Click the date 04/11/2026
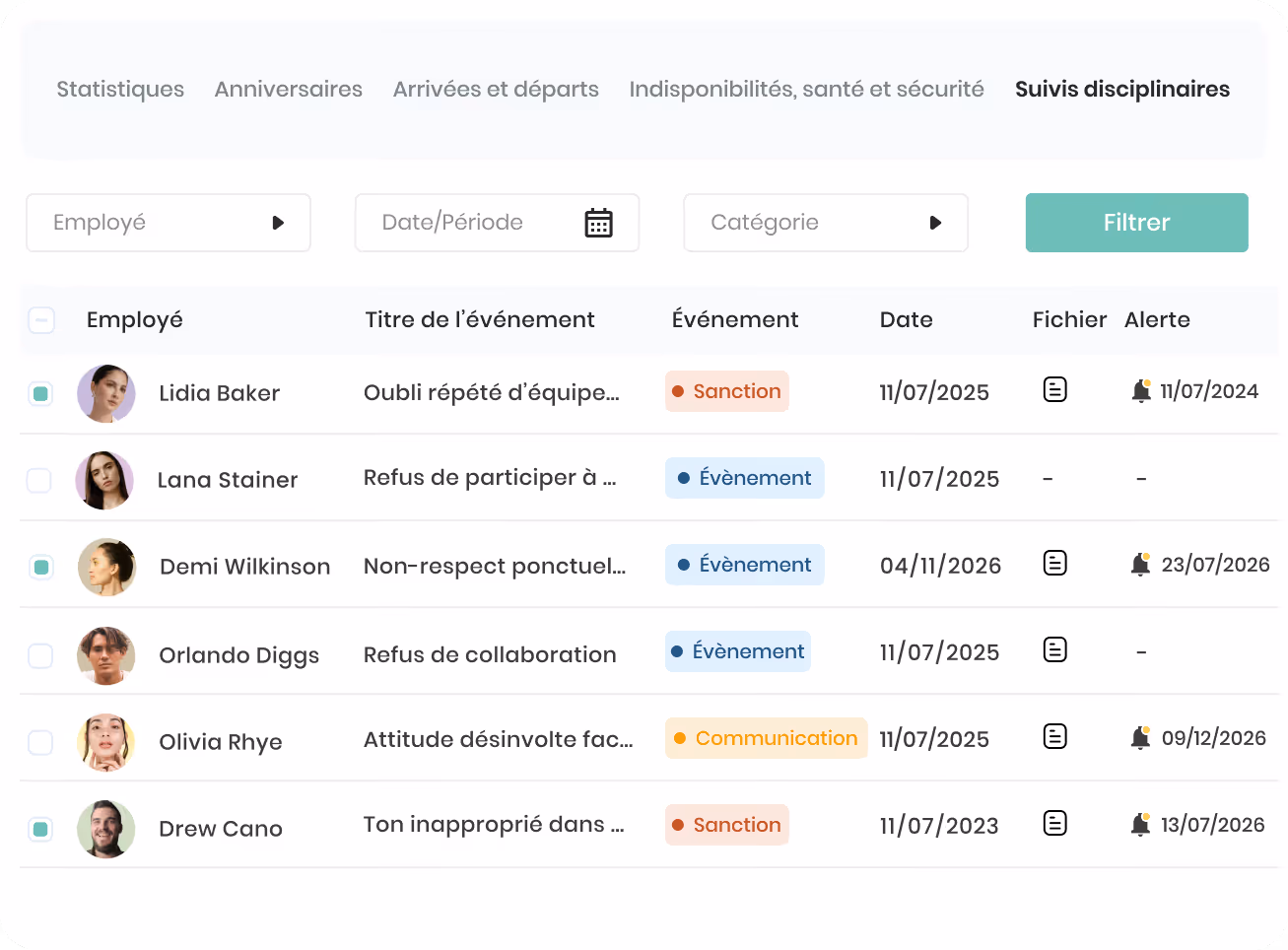The width and height of the screenshot is (1288, 950). point(941,566)
